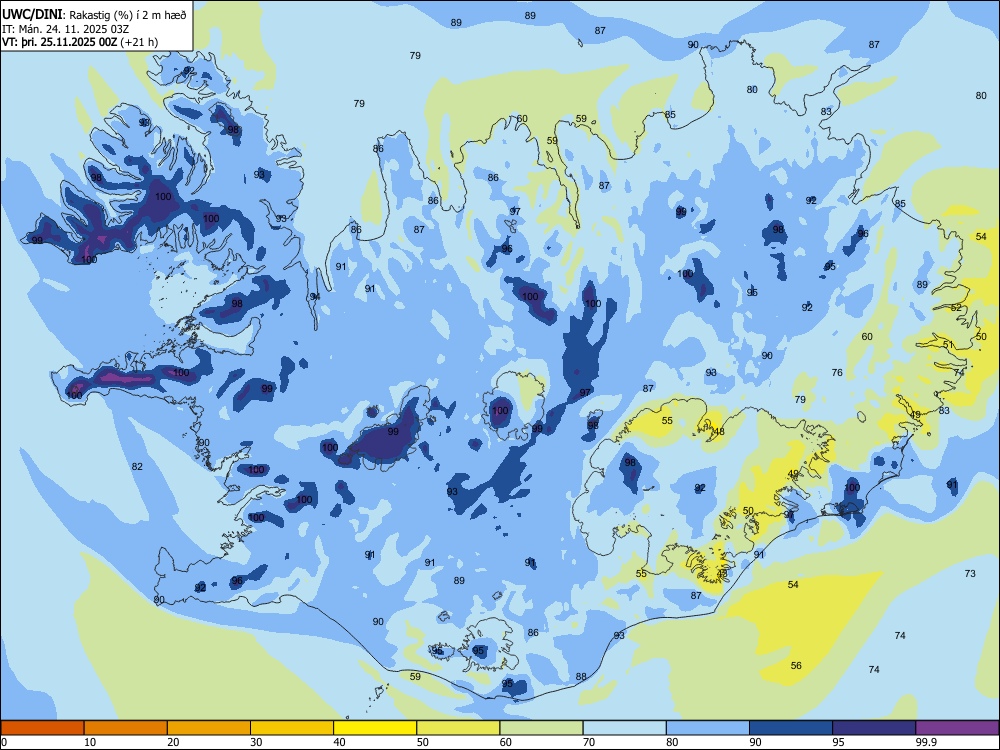Choose the light blue 80–90 legend swatch
Screen dimensions: 1000x750
click(x=708, y=728)
